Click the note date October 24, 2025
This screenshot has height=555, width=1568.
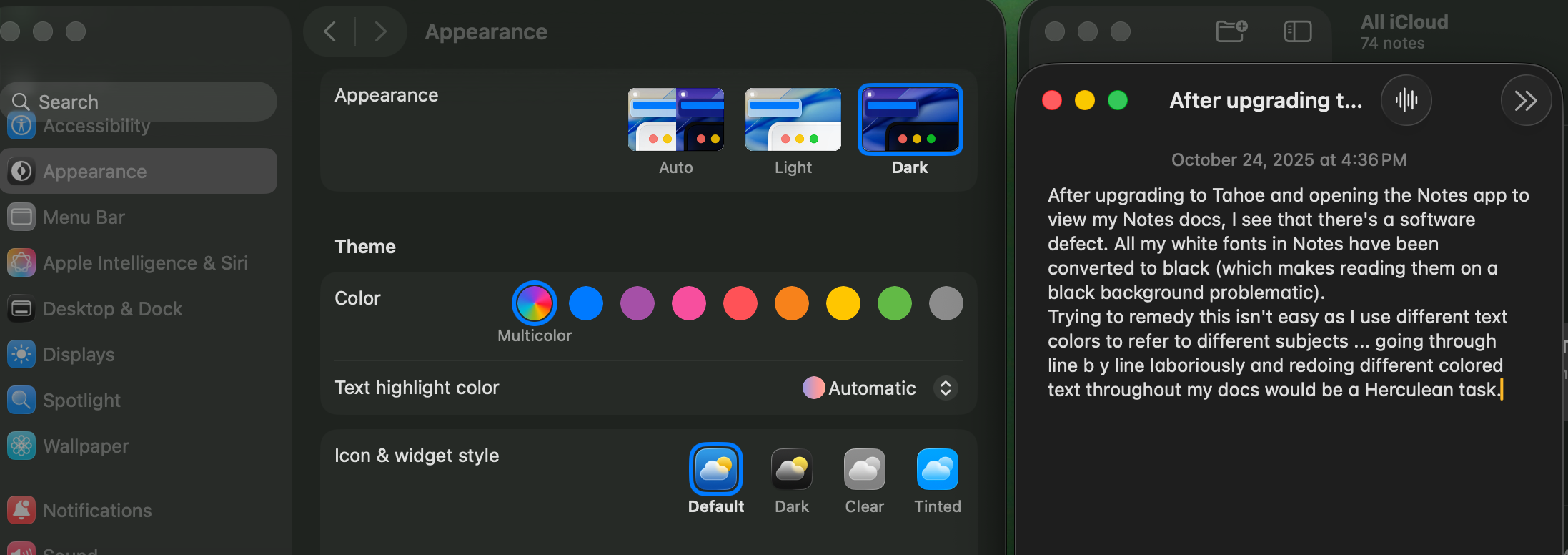point(1289,159)
